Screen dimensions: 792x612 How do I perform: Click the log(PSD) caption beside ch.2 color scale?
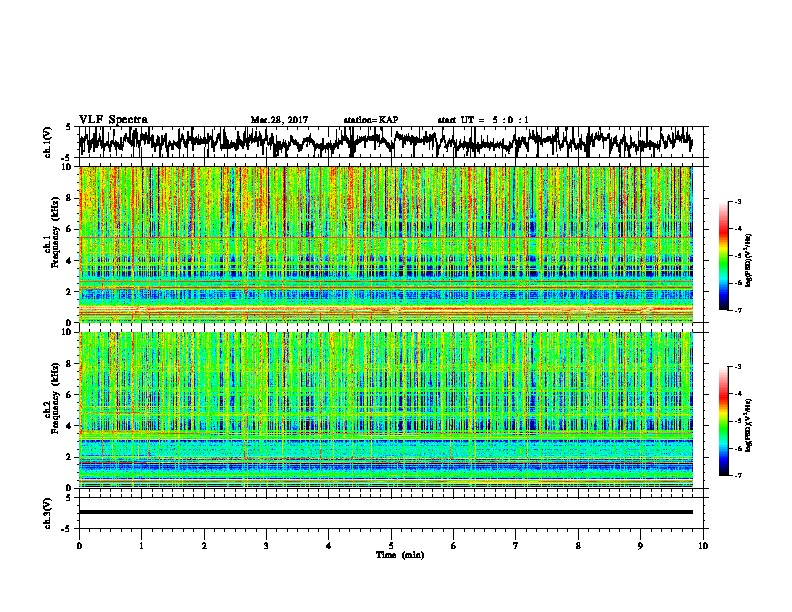[x=749, y=425]
